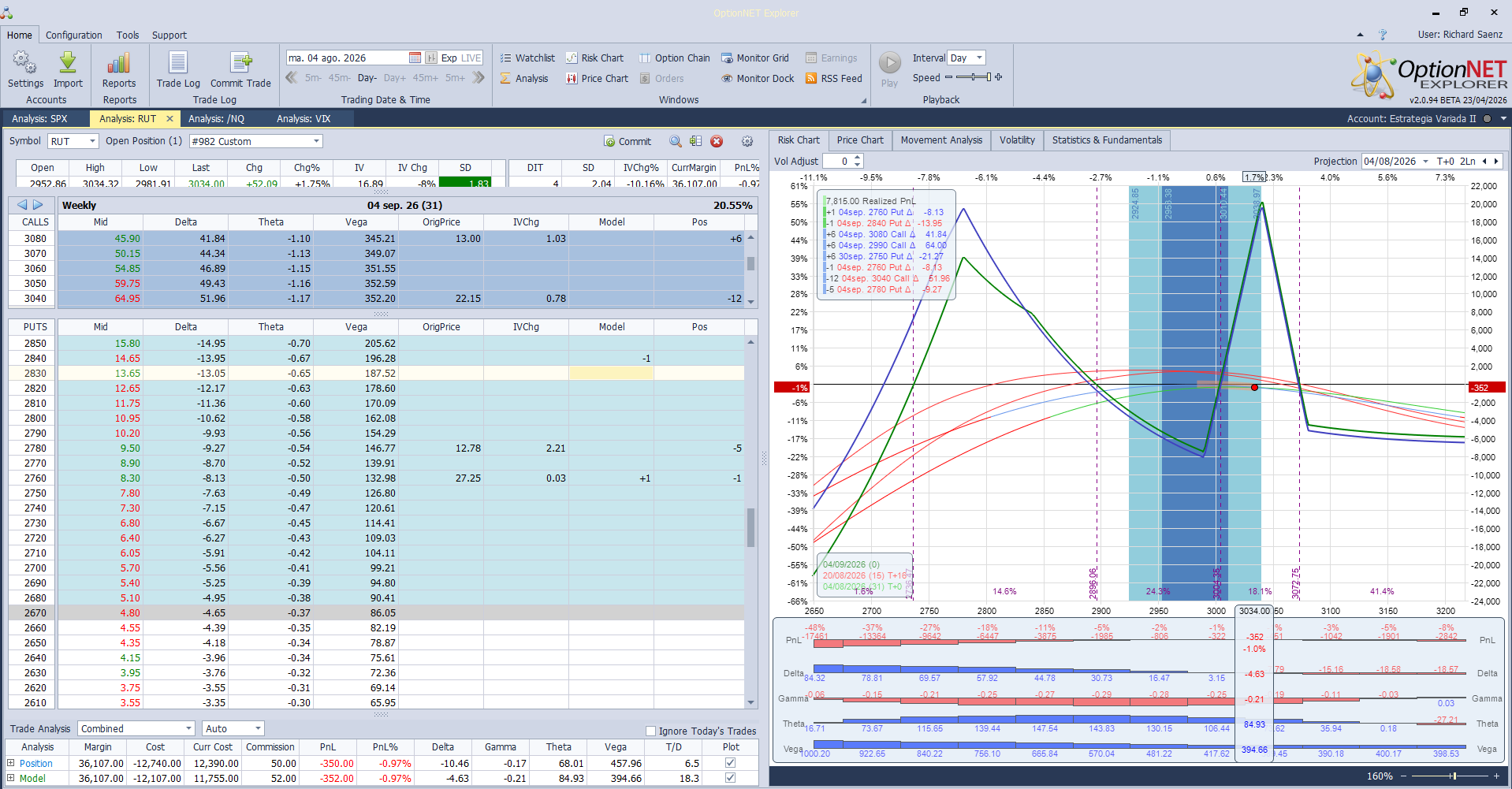Screen dimensions: 1512x789
Task: Open the Monitor Dock window
Action: click(758, 78)
